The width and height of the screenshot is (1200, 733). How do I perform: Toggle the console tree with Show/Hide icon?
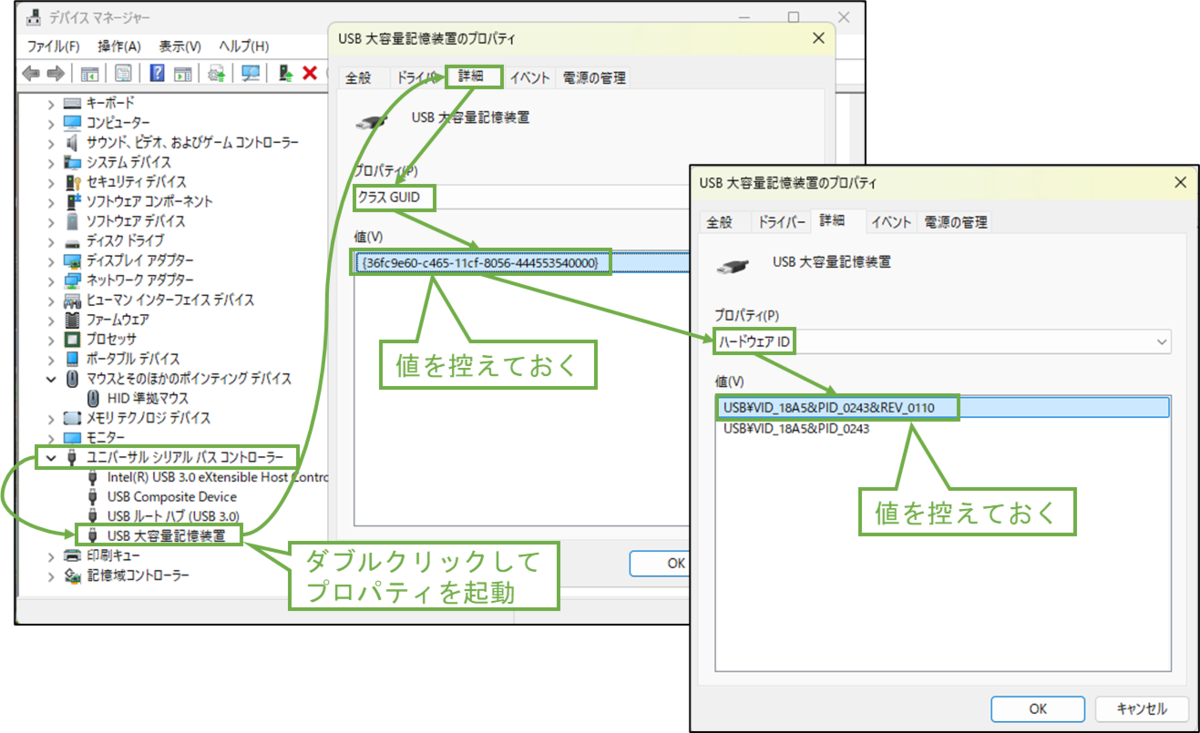pyautogui.click(x=90, y=72)
